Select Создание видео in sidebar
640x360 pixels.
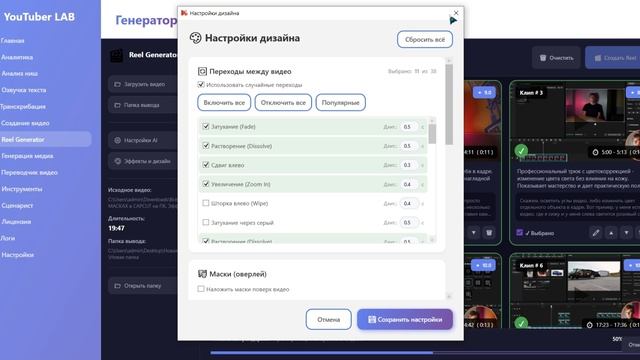click(25, 123)
